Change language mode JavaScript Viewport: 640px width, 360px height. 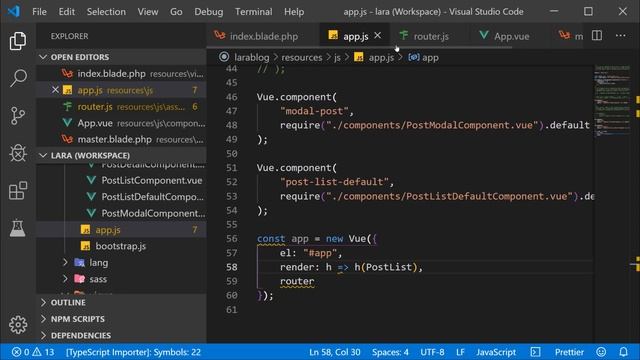pos(496,352)
